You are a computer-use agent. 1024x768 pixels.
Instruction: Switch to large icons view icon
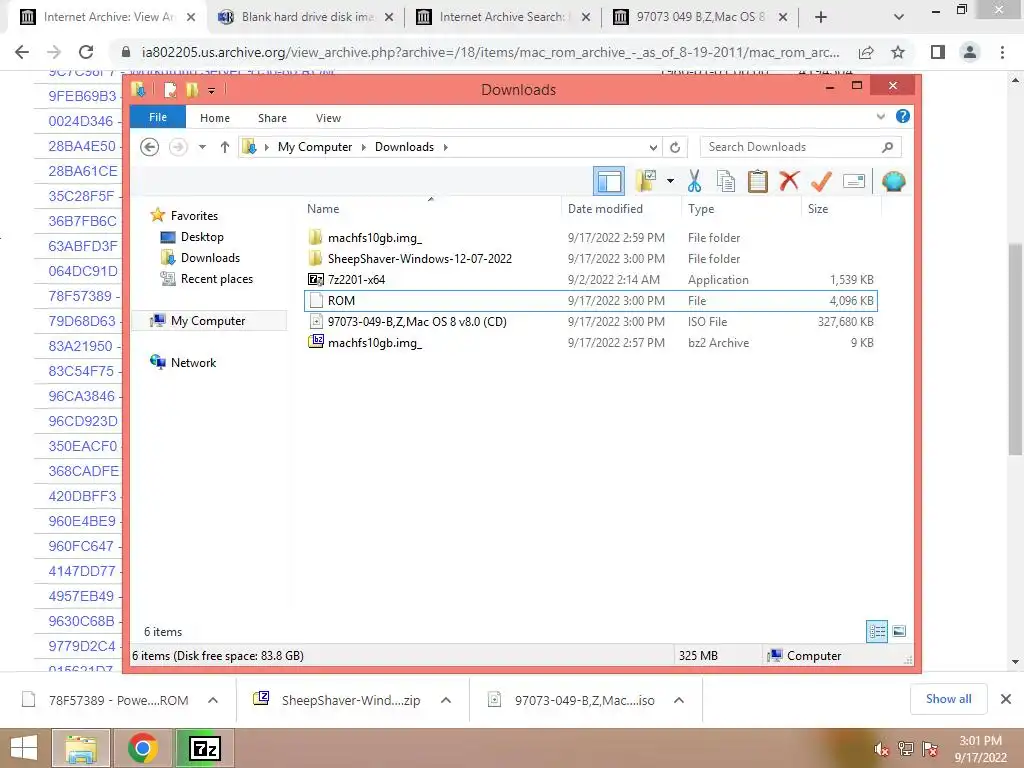point(899,631)
